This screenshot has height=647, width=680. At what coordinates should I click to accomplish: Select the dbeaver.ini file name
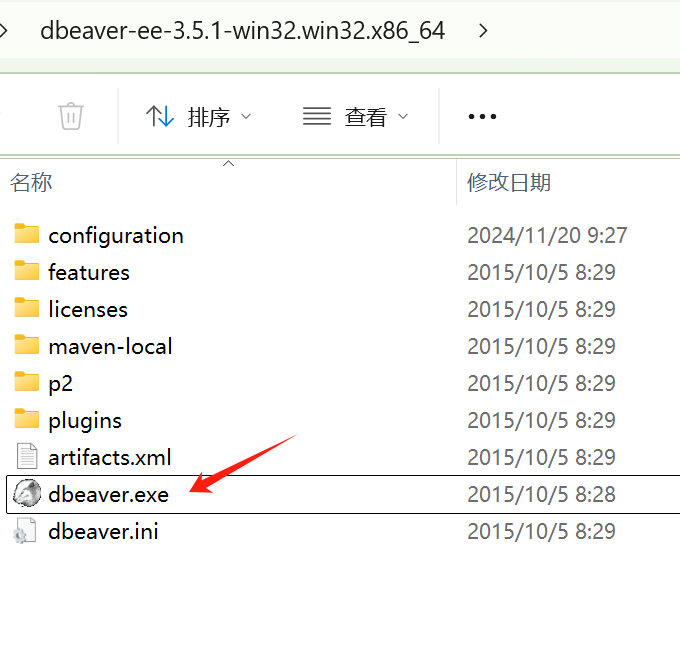pyautogui.click(x=103, y=531)
